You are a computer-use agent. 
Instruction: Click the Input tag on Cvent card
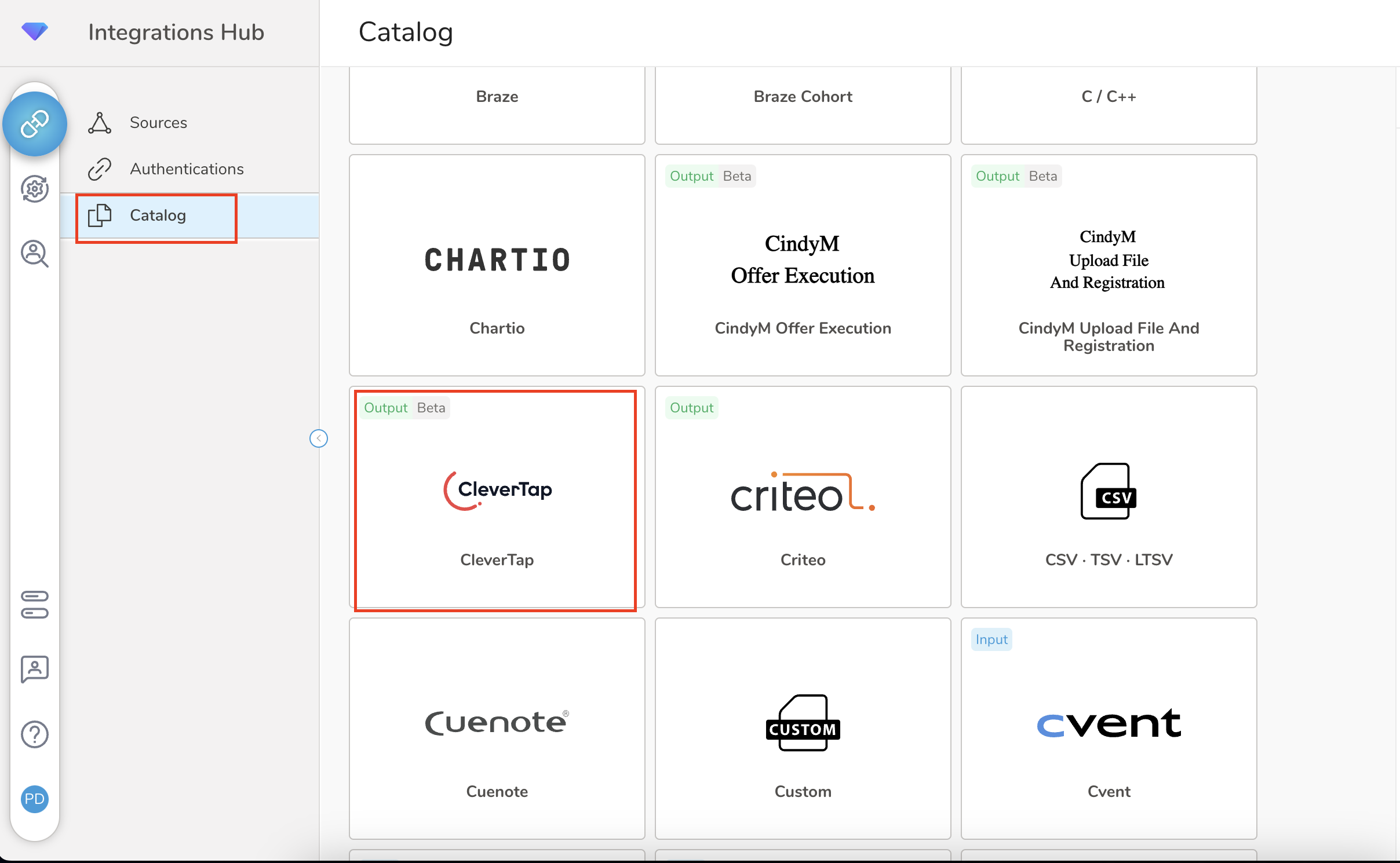pyautogui.click(x=991, y=639)
